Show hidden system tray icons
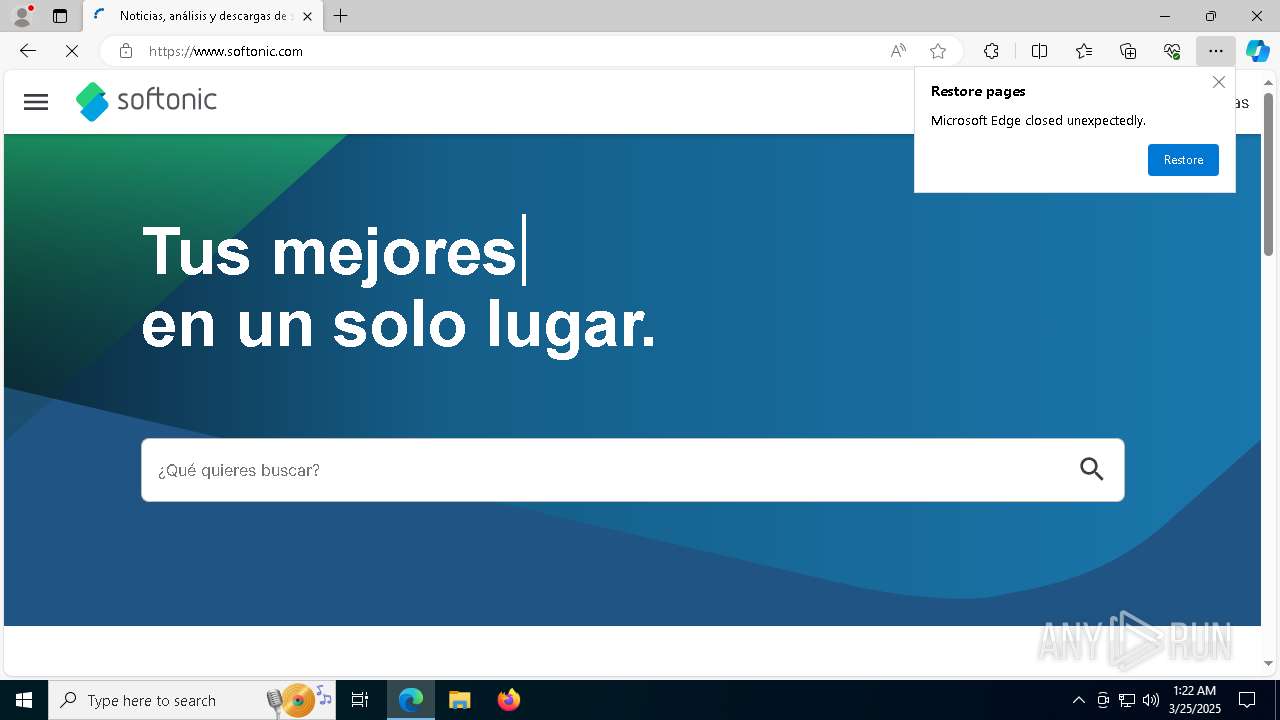The height and width of the screenshot is (720, 1280). tap(1078, 700)
